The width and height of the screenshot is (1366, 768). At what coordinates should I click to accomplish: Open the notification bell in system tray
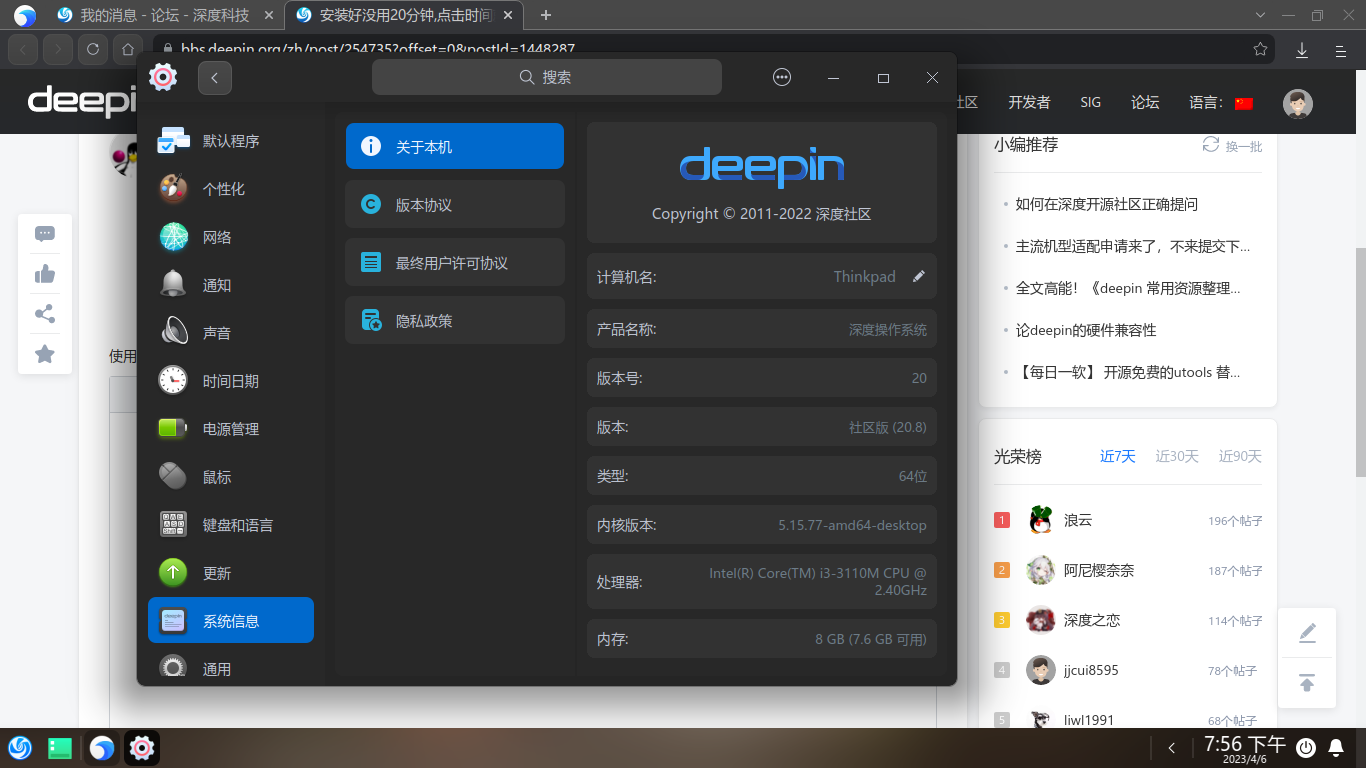pos(1337,747)
